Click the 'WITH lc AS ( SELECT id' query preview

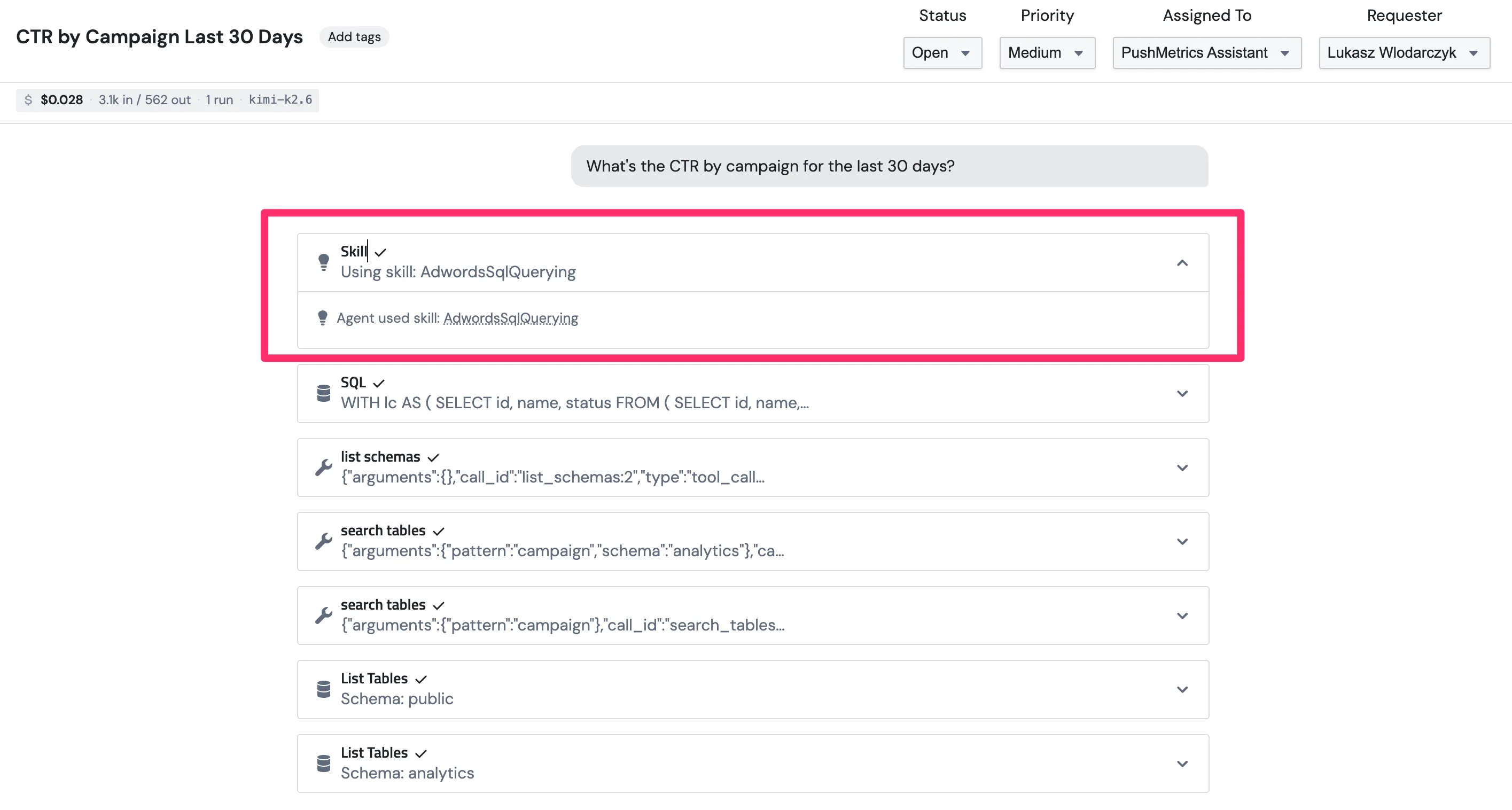point(575,403)
